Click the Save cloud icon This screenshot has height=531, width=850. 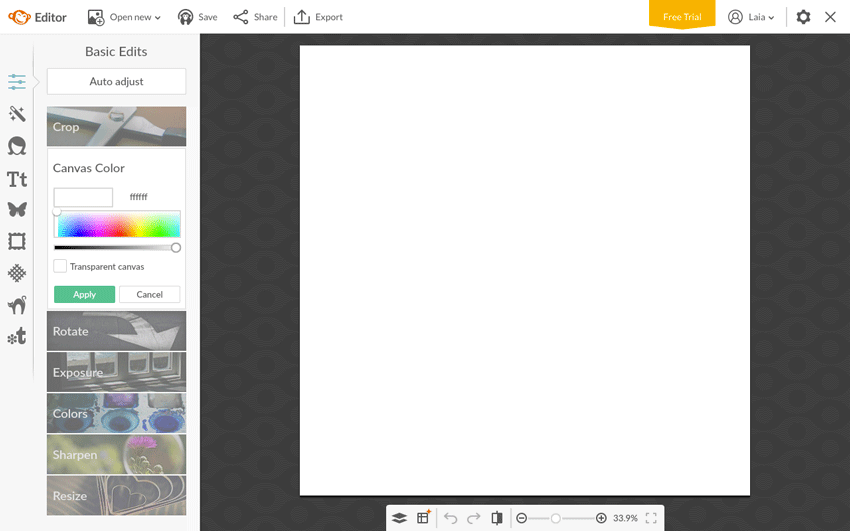pyautogui.click(x=185, y=17)
